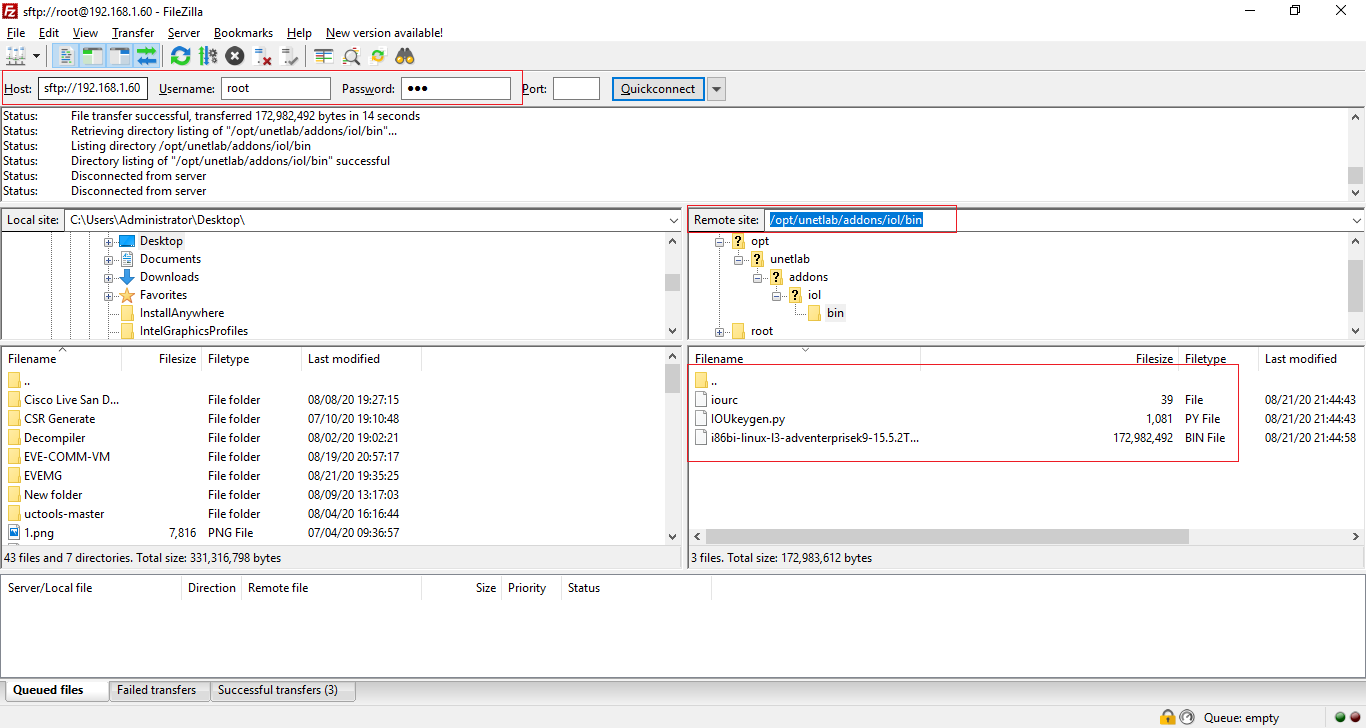This screenshot has width=1366, height=728.
Task: Click the padlock encryption icon in status bar
Action: click(x=1167, y=717)
